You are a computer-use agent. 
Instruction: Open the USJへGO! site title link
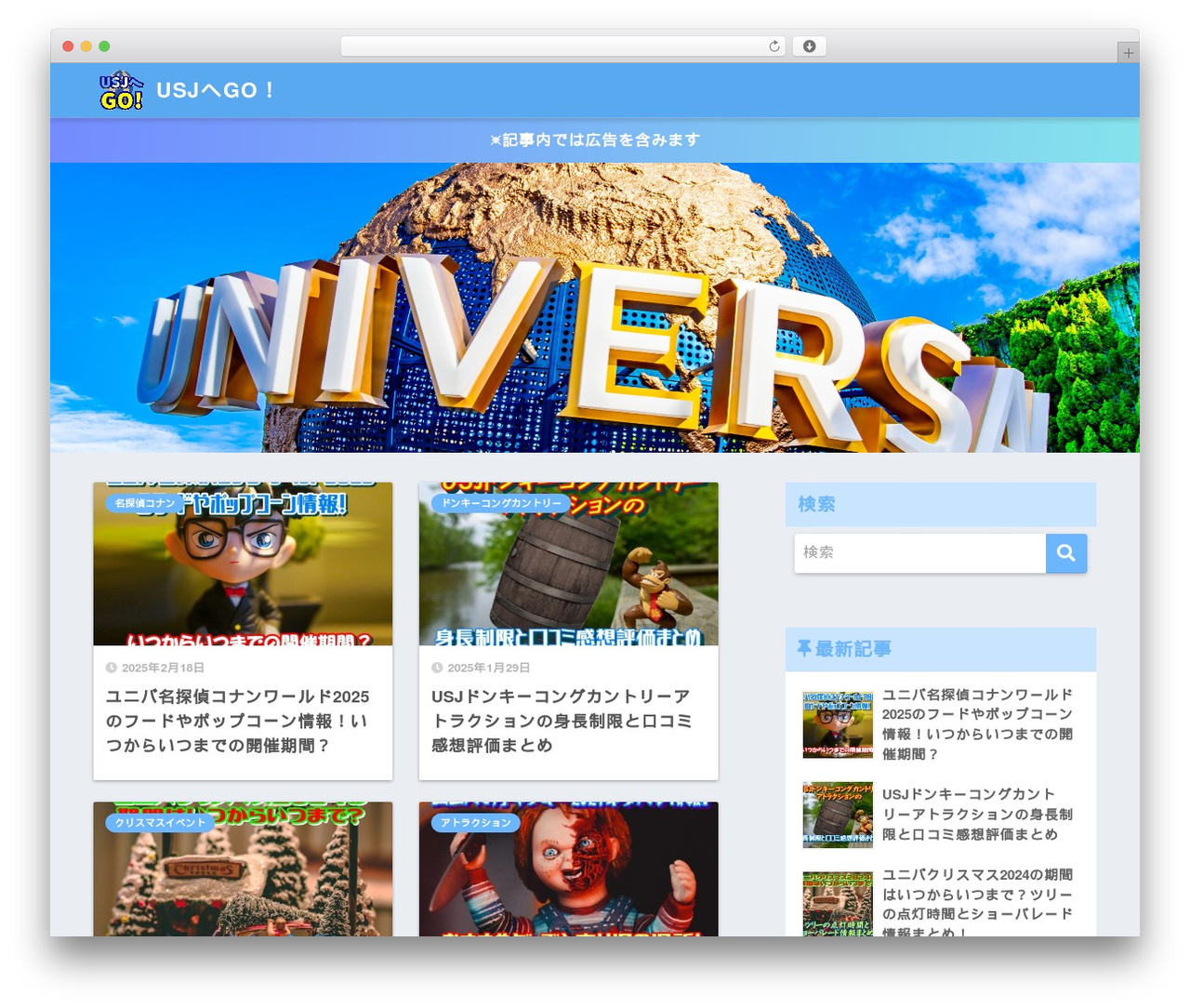click(x=215, y=90)
